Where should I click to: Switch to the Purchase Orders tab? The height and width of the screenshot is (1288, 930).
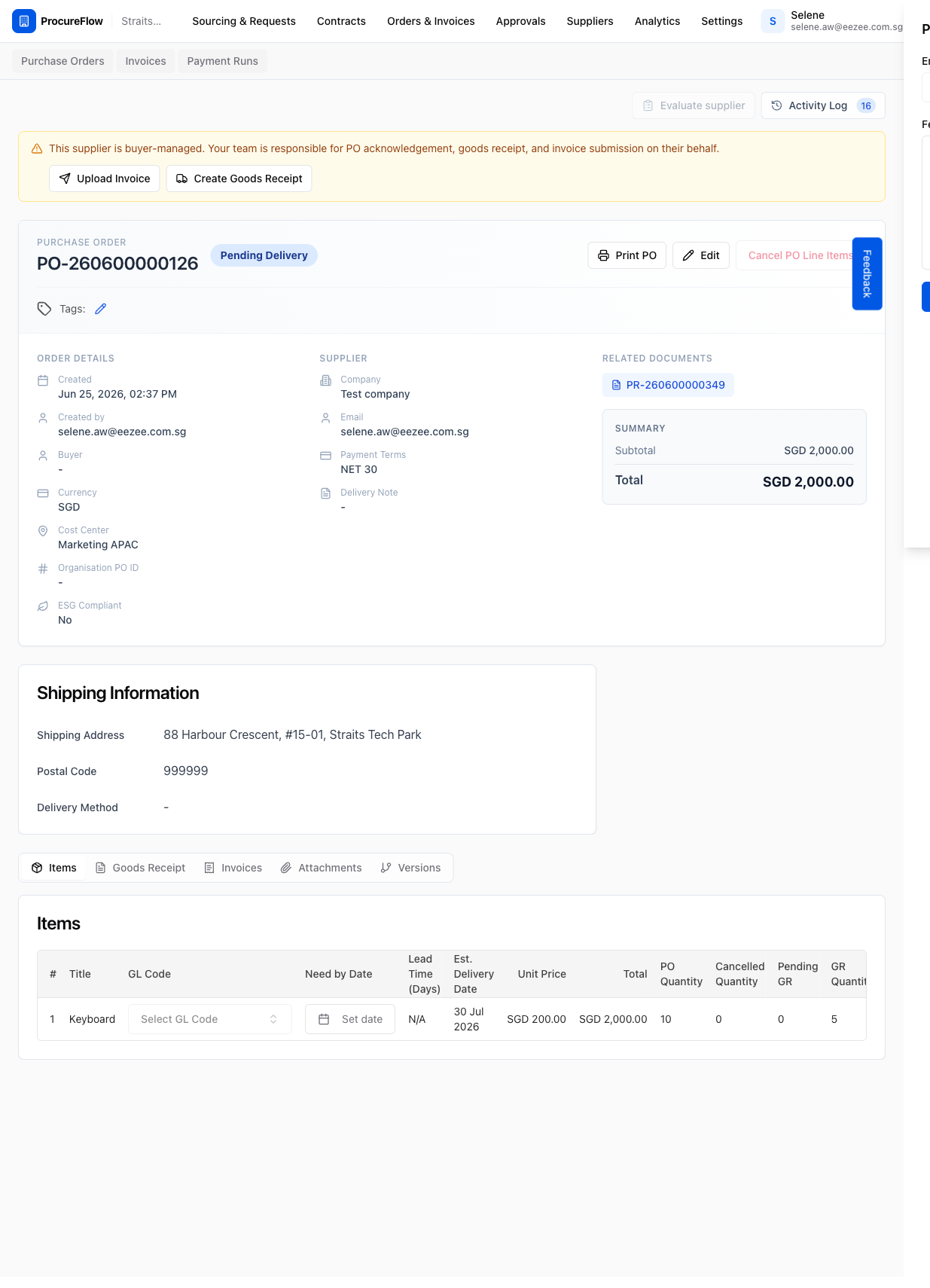[x=63, y=61]
